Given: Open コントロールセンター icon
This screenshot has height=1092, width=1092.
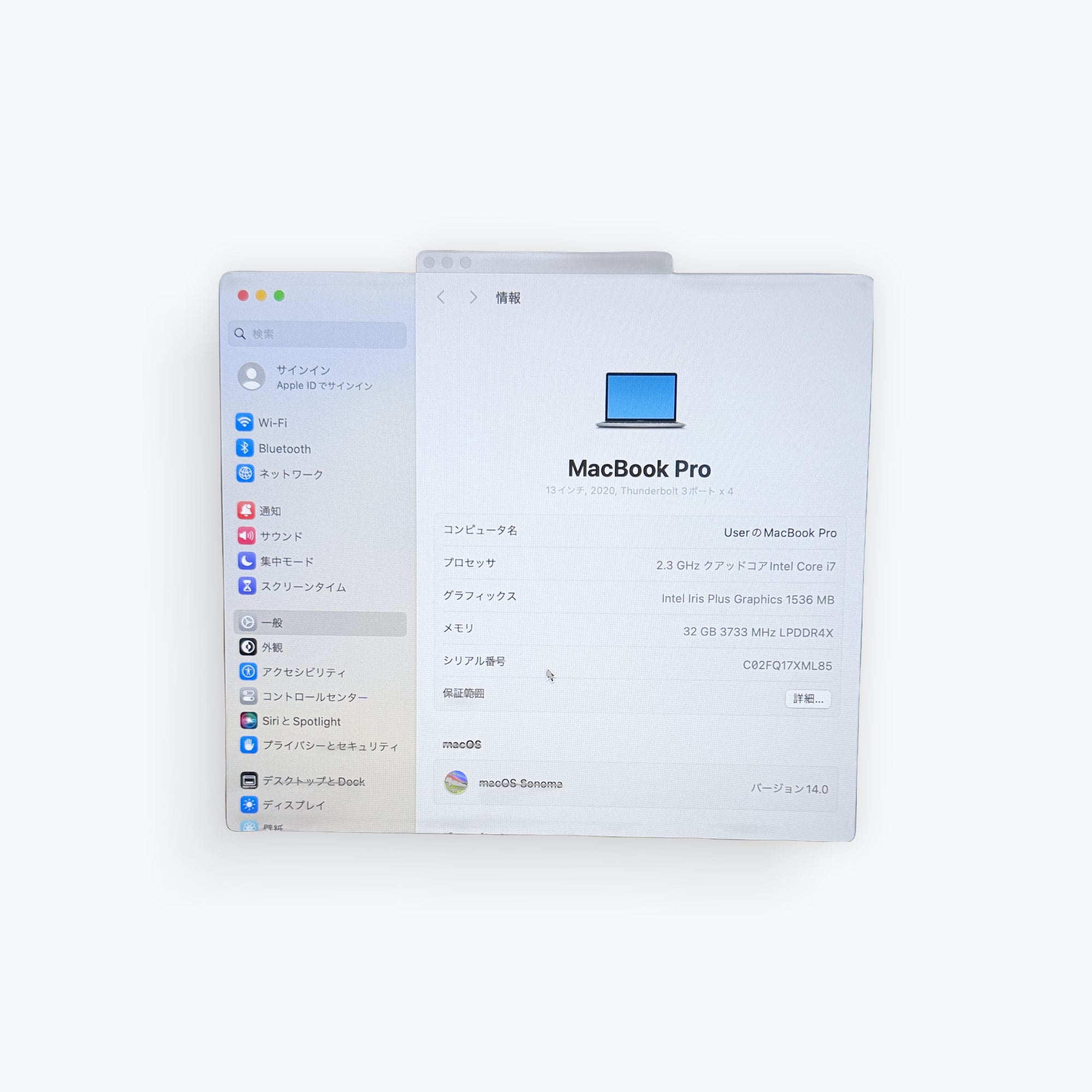Looking at the screenshot, I should [248, 696].
